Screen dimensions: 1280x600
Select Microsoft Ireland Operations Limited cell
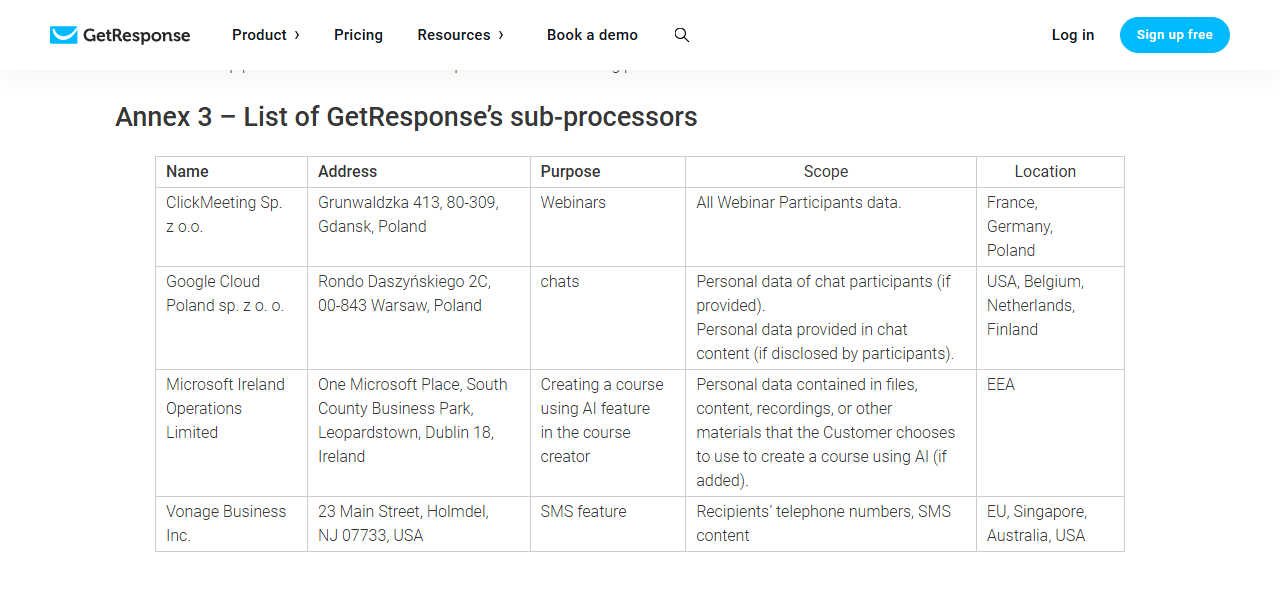pos(231,433)
